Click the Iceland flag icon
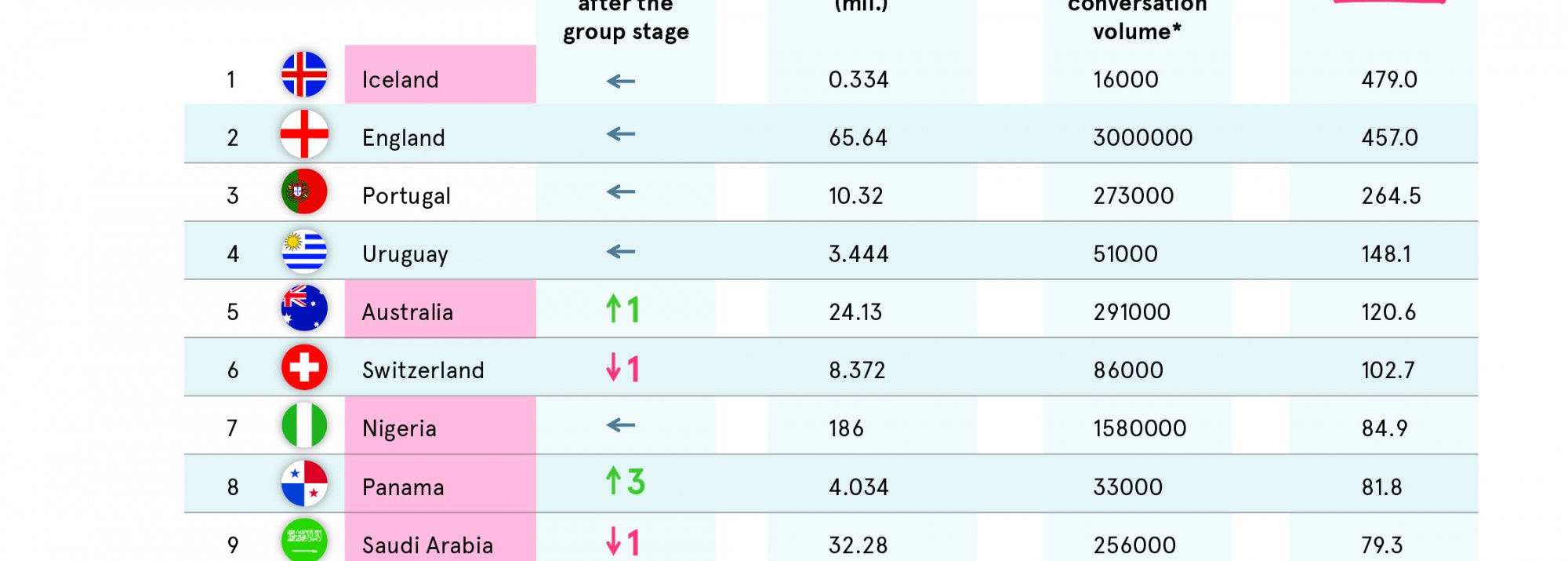 (x=304, y=75)
